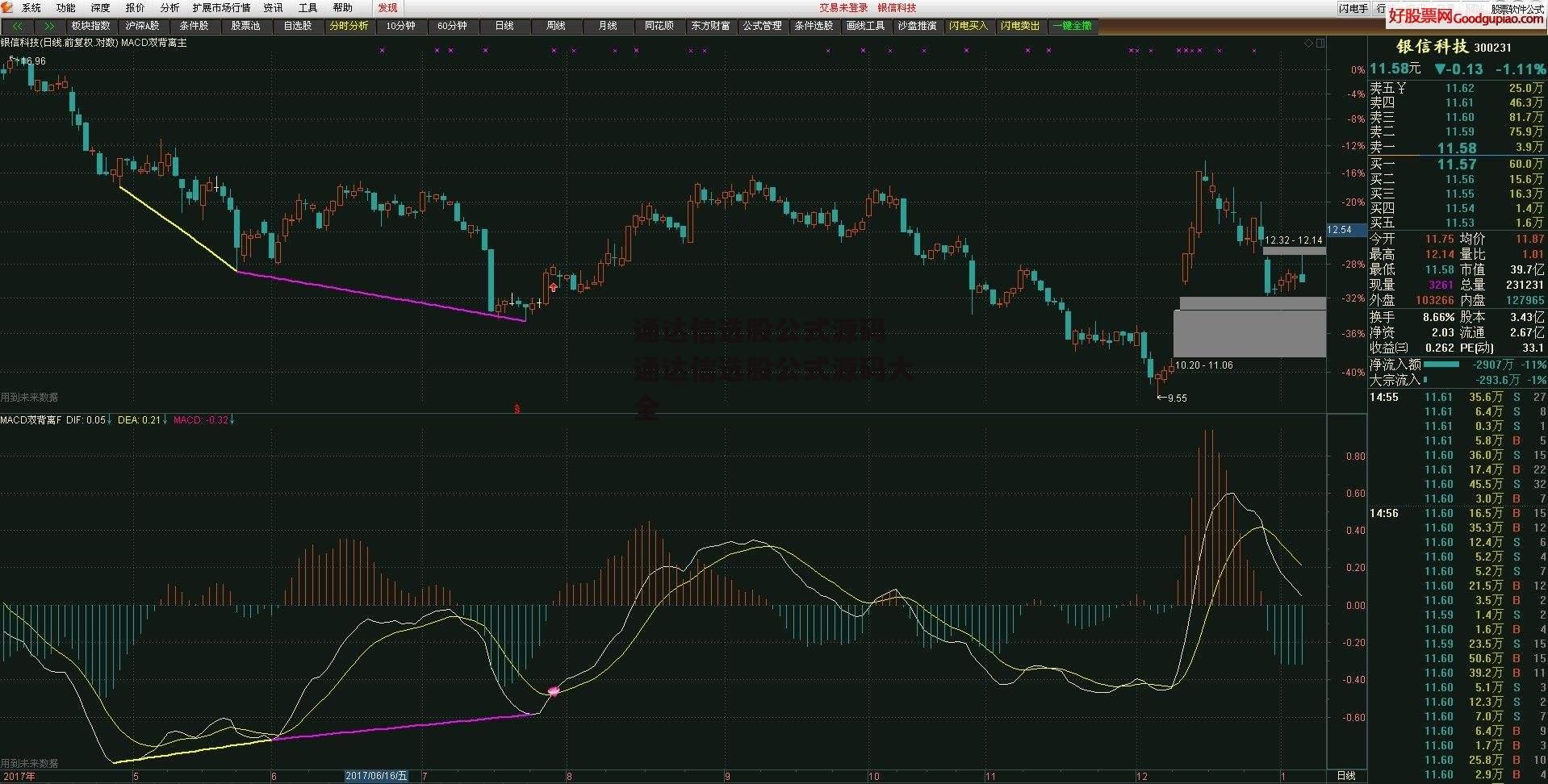The image size is (1548, 784).
Task: Click the pink crossover marker on MACD line
Action: (554, 690)
